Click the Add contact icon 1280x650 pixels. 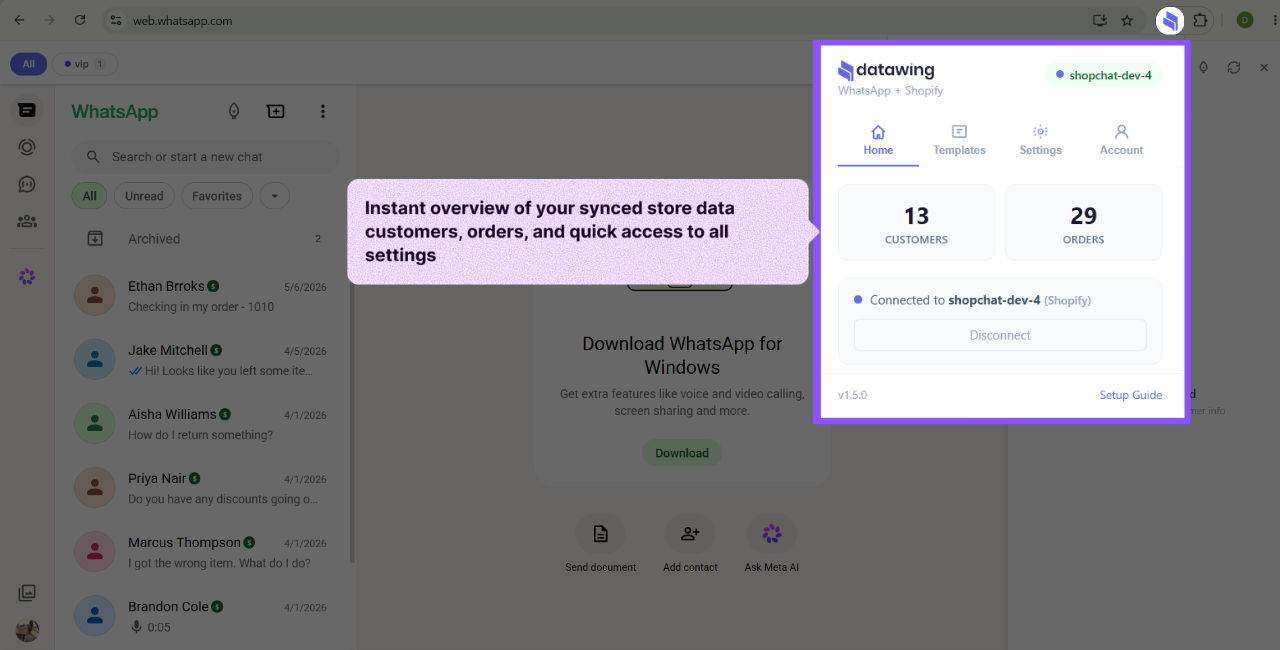690,534
